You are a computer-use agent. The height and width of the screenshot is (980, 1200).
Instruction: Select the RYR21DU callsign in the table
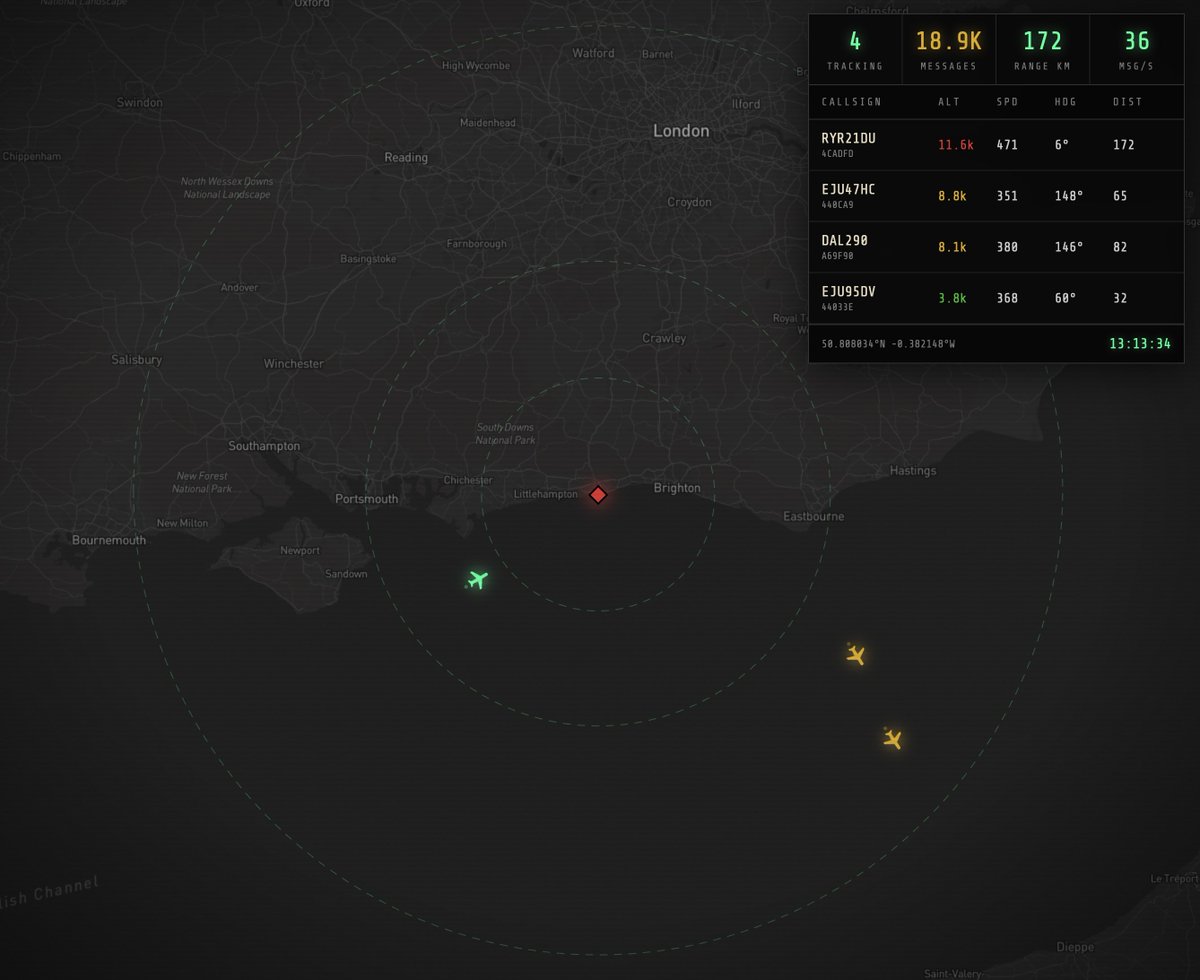coord(848,138)
